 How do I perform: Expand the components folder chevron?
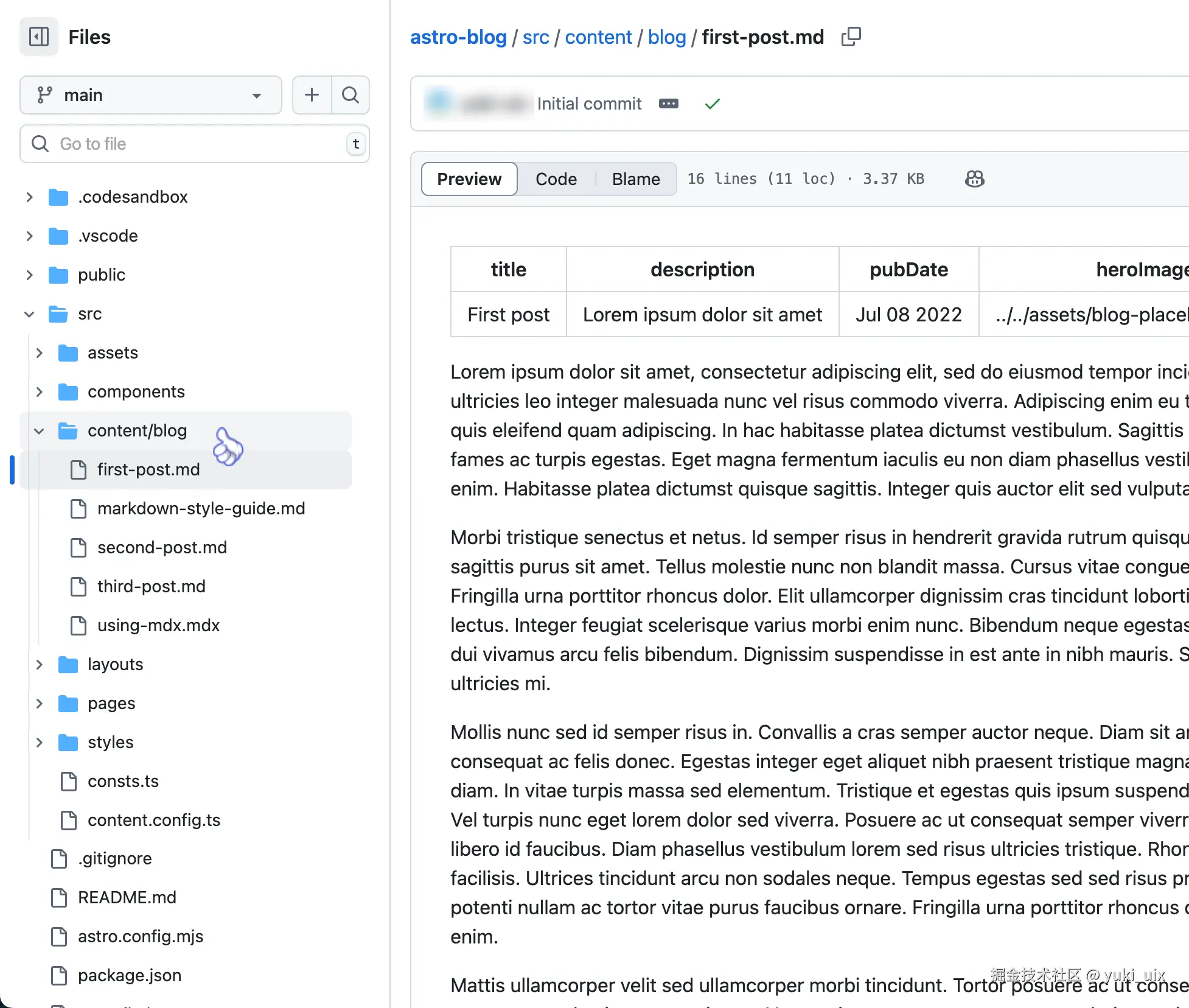pyautogui.click(x=39, y=392)
